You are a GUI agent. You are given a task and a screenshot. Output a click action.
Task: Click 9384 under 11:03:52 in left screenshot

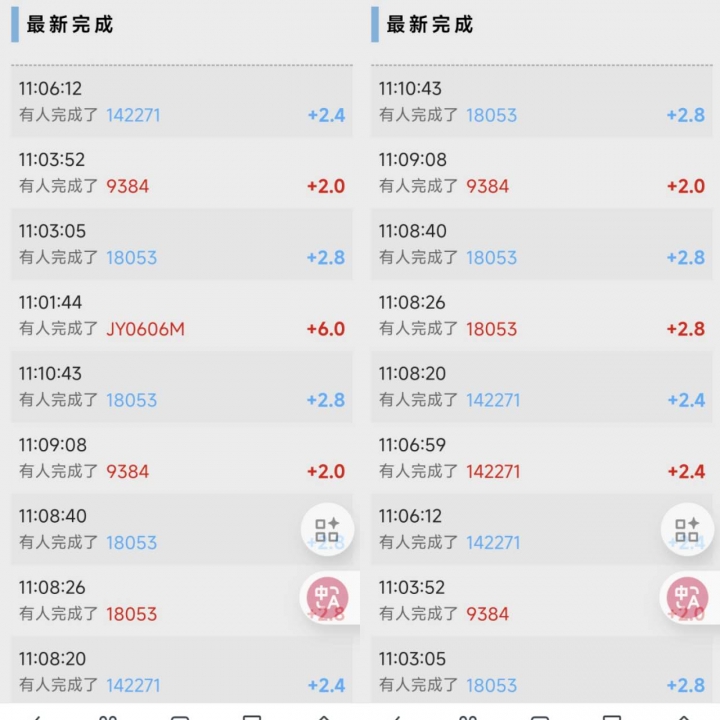click(x=128, y=186)
